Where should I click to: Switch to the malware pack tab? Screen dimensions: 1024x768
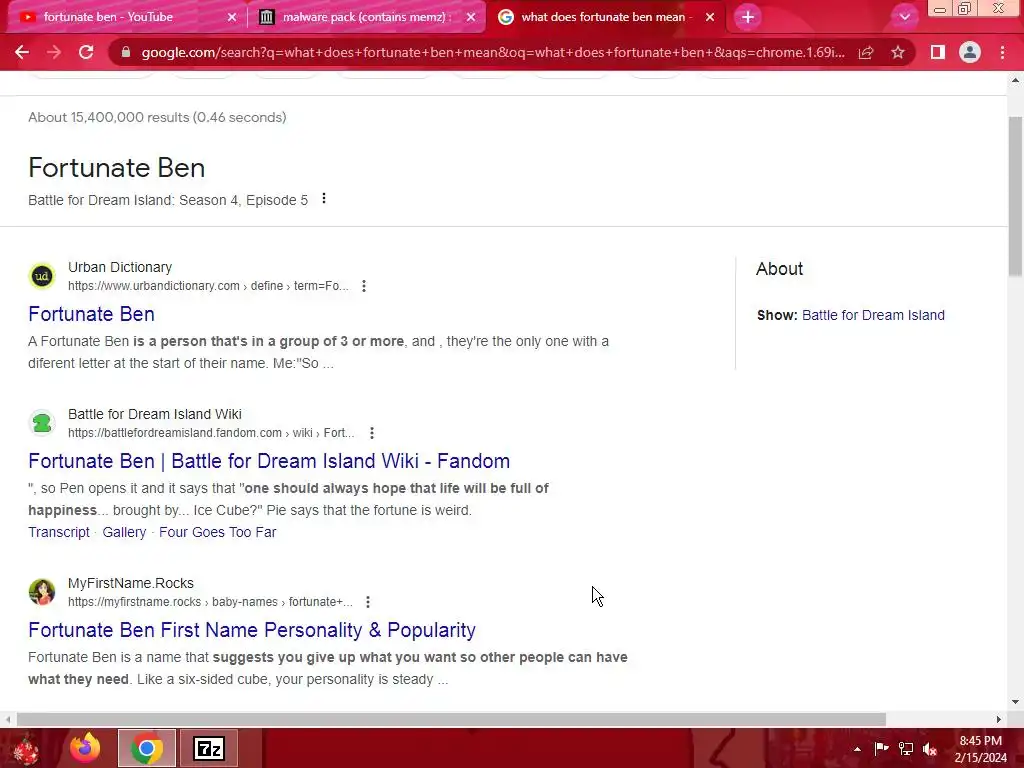(366, 17)
